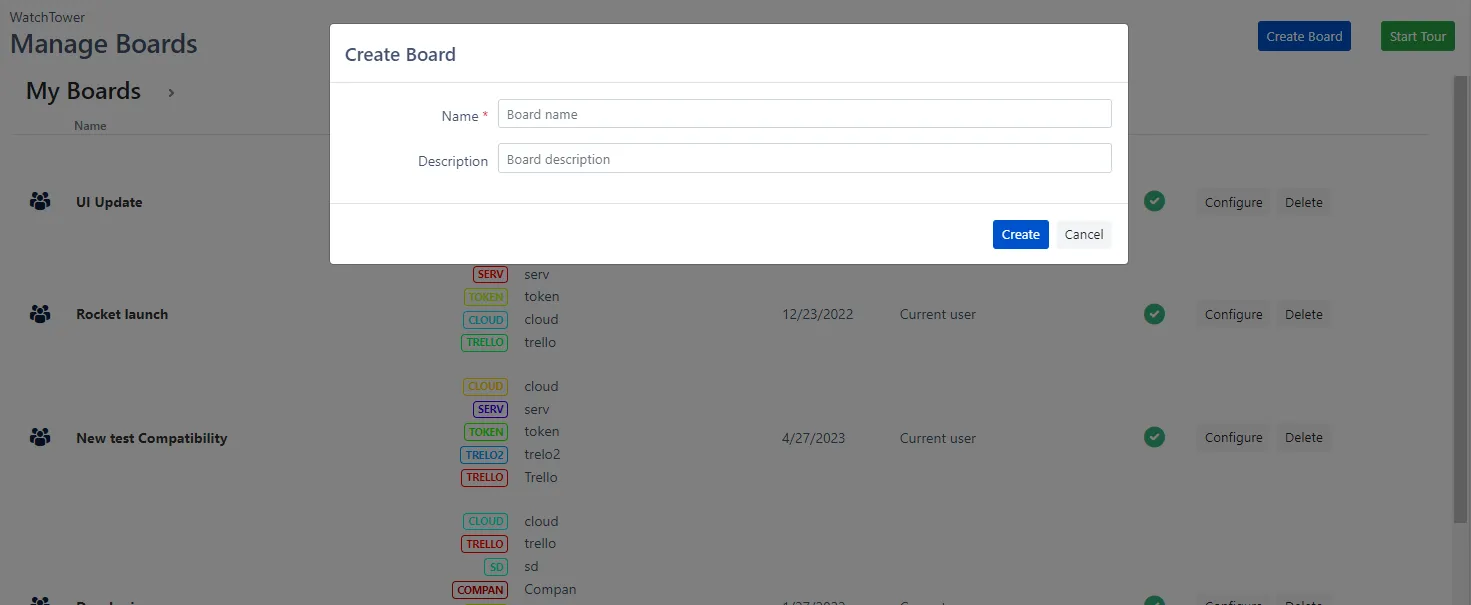Screen dimensions: 1471x605
Task: Click the Board description input field
Action: (804, 158)
